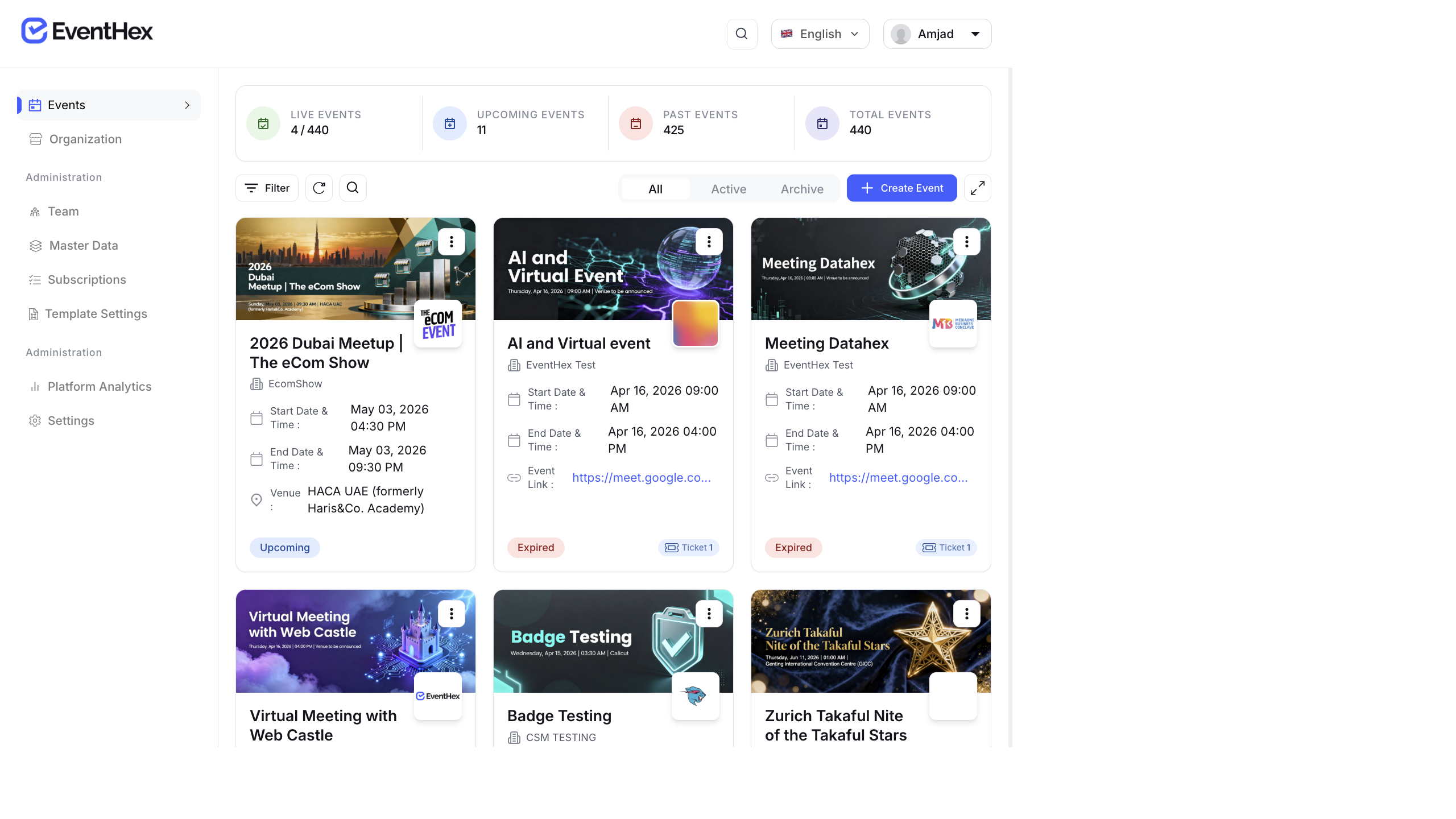Open the three-dot menu on Meeting Datahex card
The height and width of the screenshot is (819, 1456).
(x=966, y=241)
